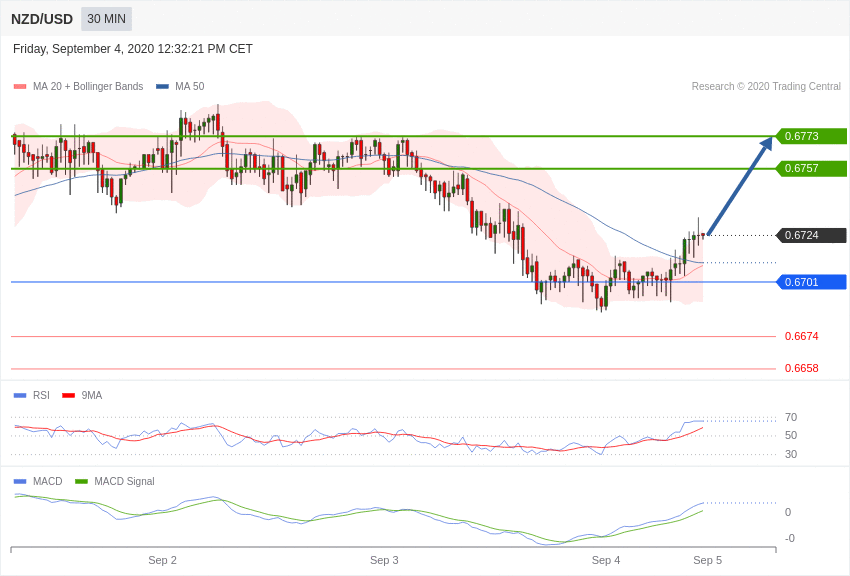Image resolution: width=850 pixels, height=576 pixels.
Task: Click the 0.6674 support level label
Action: [x=801, y=336]
